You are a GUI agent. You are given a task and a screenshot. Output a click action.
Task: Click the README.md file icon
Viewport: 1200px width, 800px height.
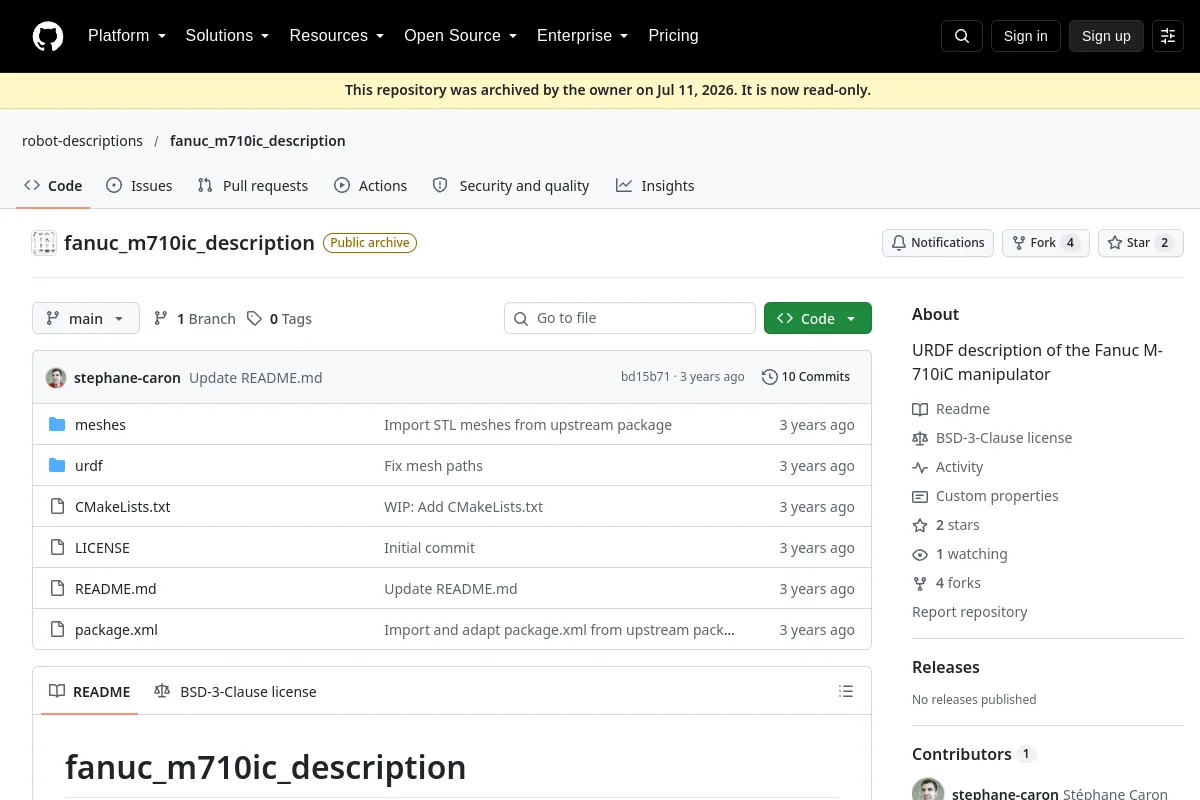57,589
